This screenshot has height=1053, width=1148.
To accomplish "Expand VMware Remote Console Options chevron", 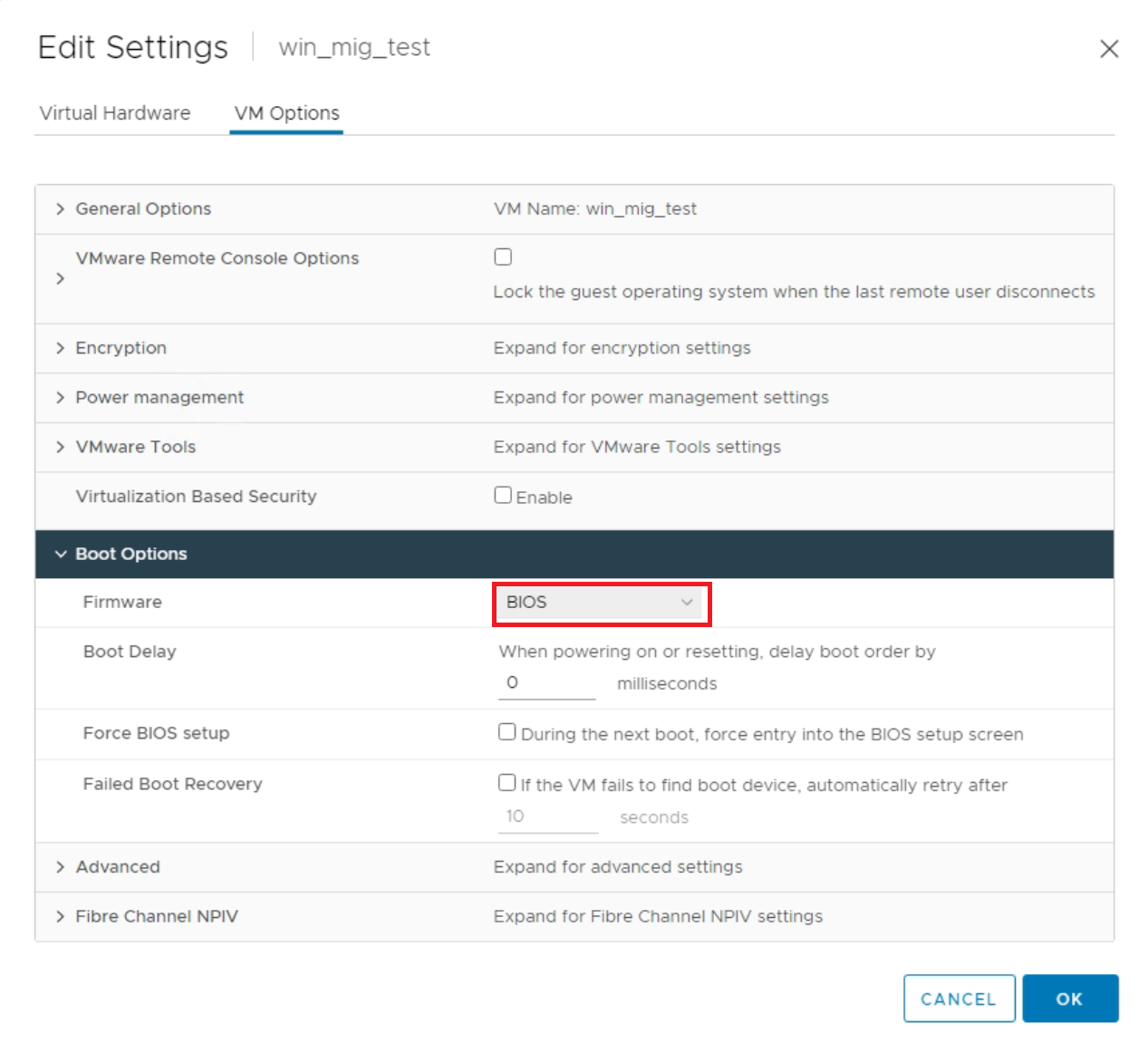I will [60, 278].
